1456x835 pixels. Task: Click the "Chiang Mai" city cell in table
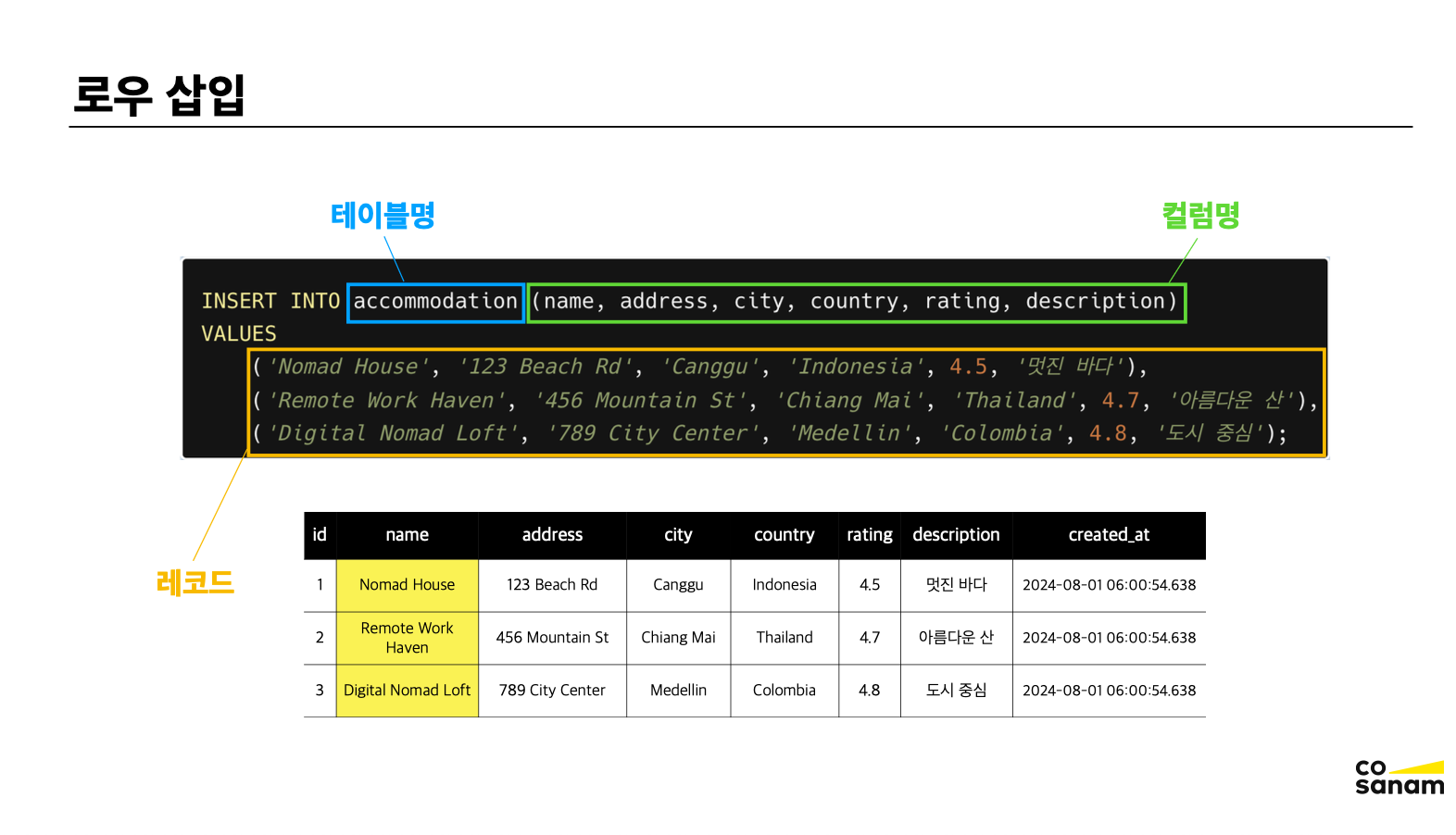click(x=678, y=638)
